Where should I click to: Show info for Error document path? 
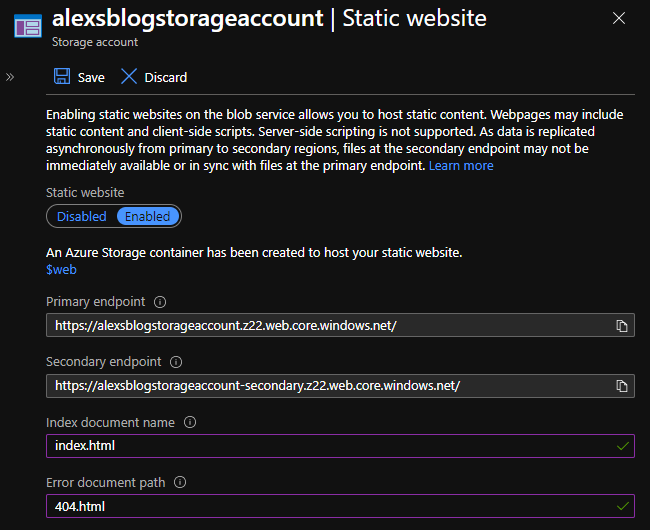[181, 482]
